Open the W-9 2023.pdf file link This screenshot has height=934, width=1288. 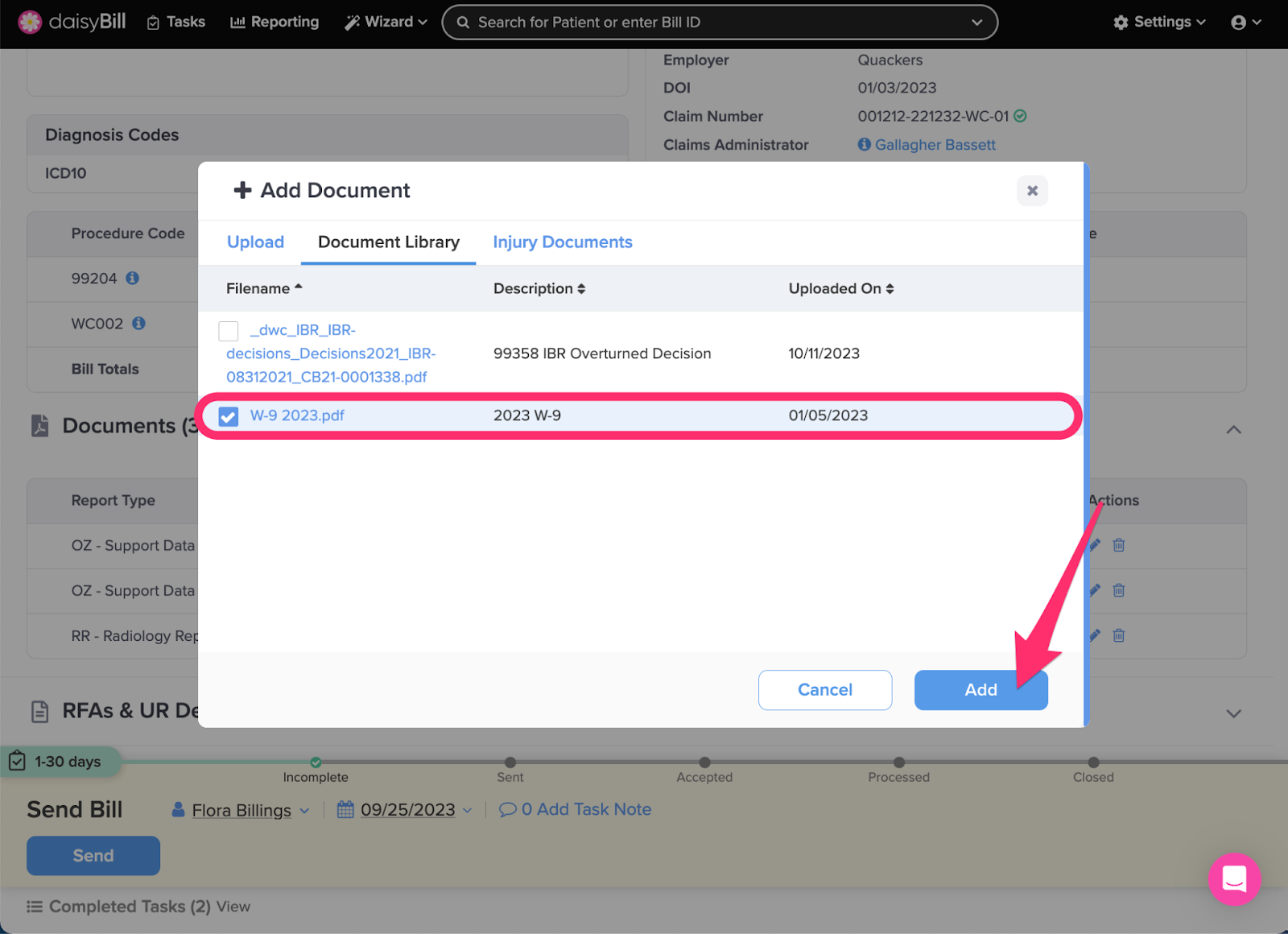pos(297,415)
